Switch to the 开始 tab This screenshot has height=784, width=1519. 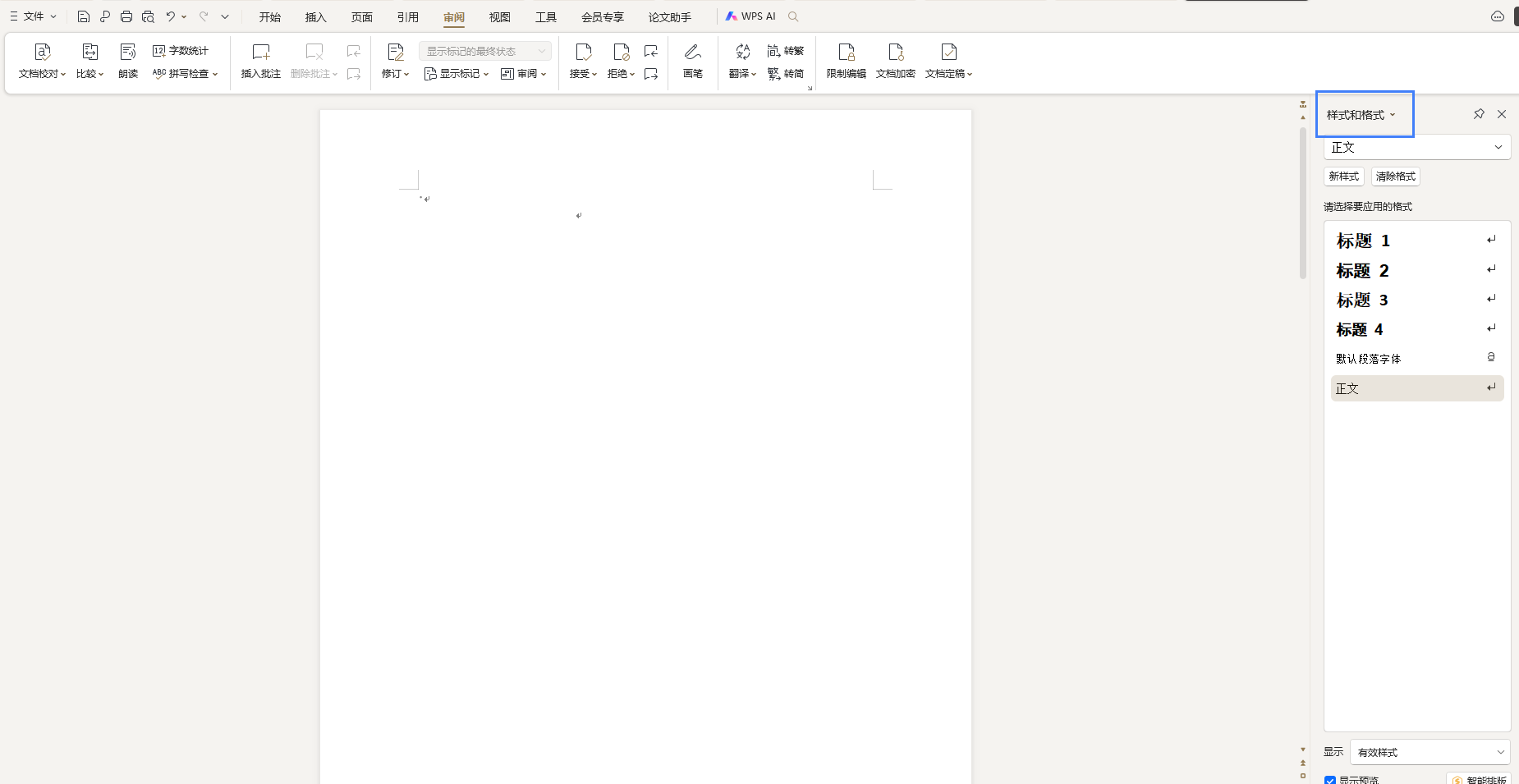270,17
